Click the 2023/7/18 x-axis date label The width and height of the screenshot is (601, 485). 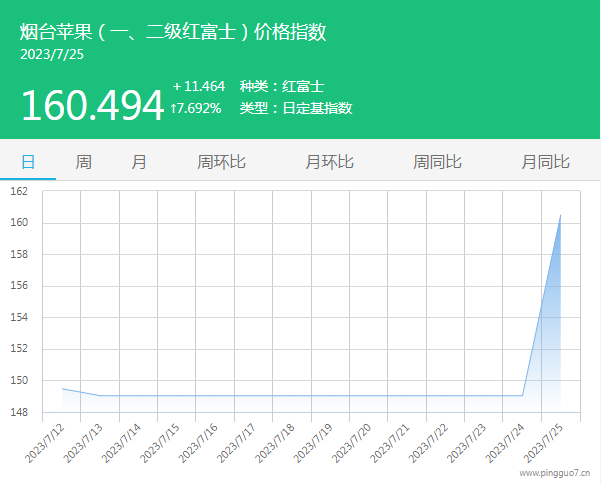pyautogui.click(x=277, y=444)
